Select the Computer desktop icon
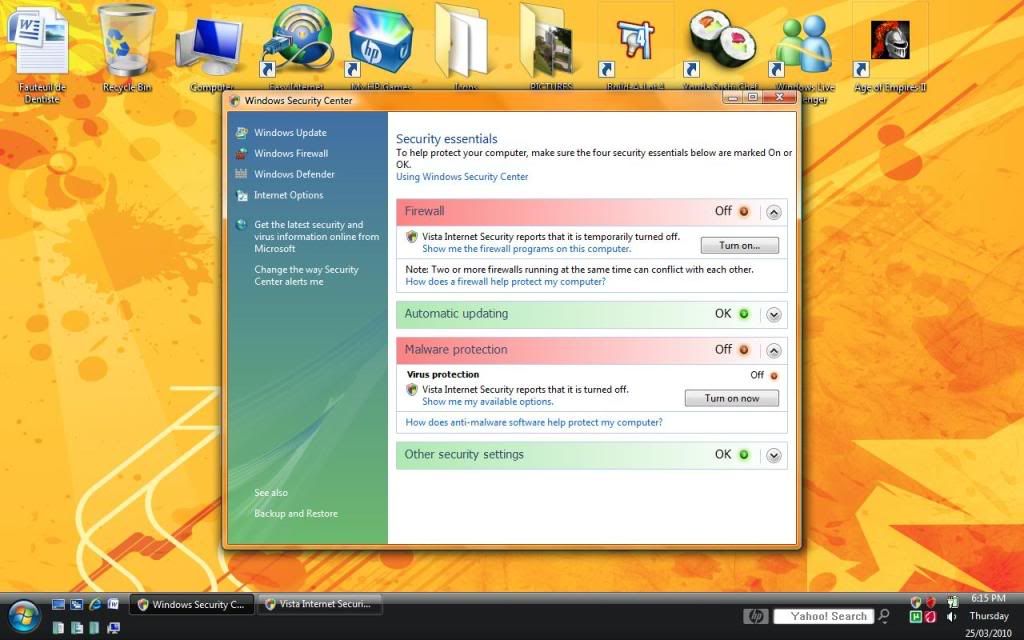This screenshot has width=1024, height=640. tap(211, 56)
